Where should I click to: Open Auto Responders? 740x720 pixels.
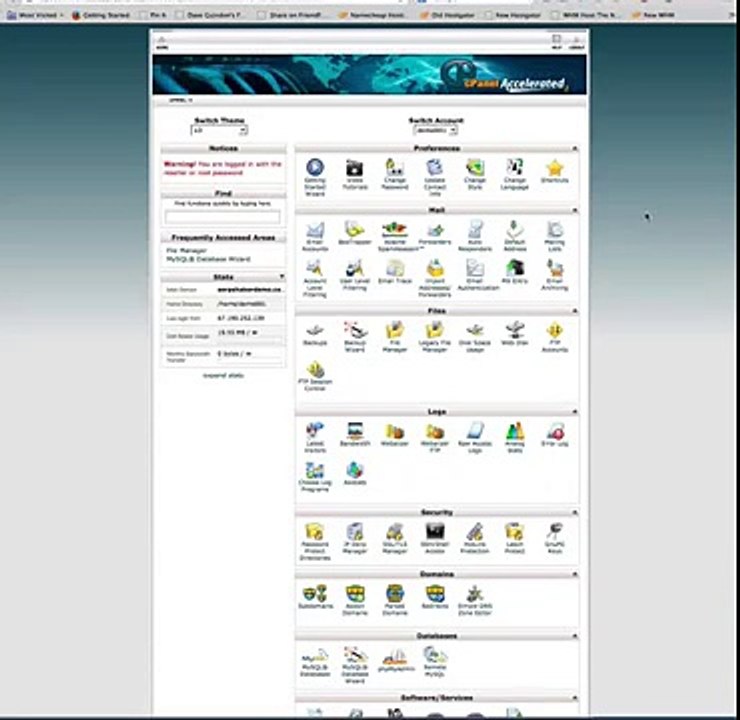[475, 230]
